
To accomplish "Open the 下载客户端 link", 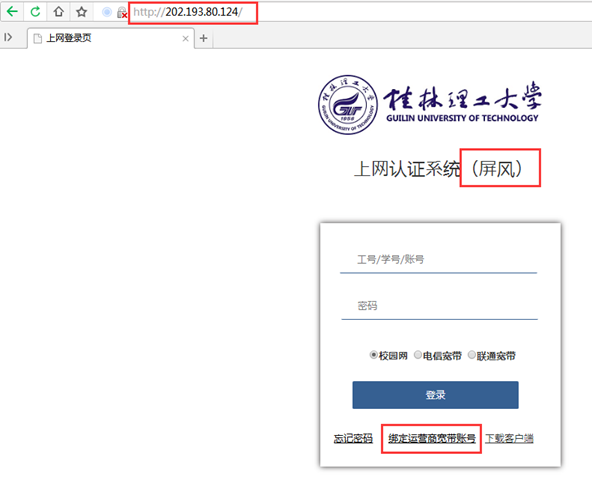I will (509, 438).
